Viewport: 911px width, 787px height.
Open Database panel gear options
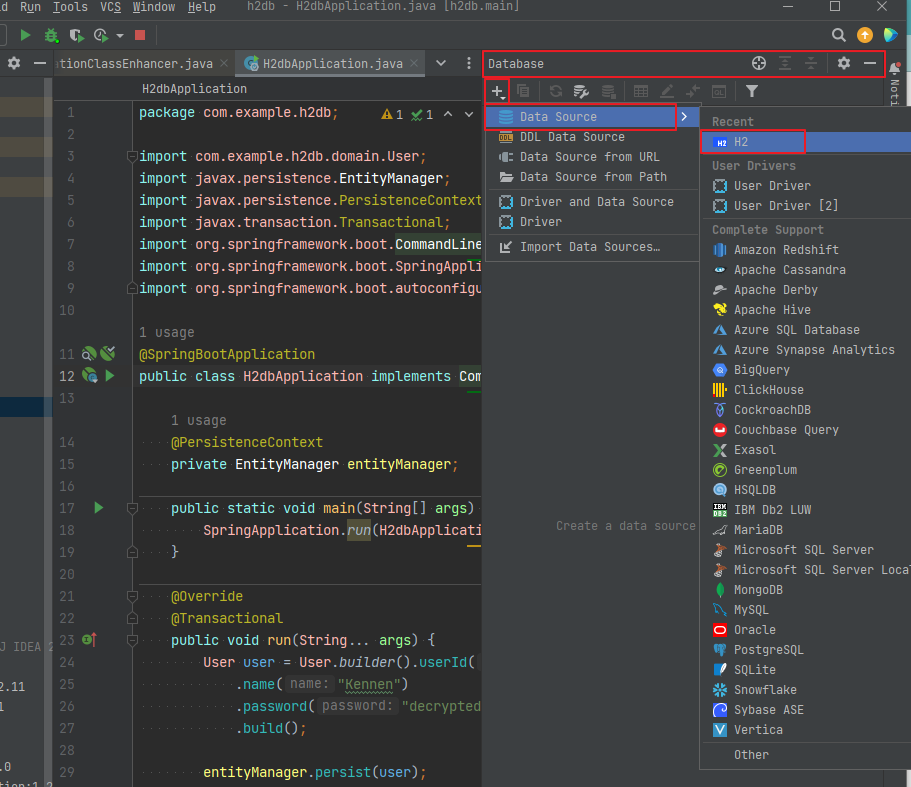(844, 63)
